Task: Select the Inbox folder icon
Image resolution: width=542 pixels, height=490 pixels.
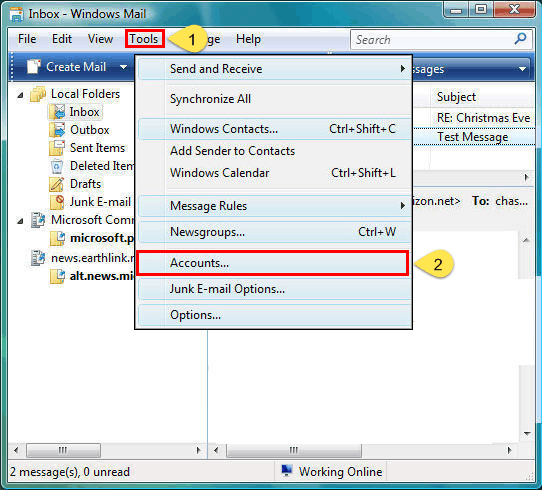Action: tap(57, 112)
